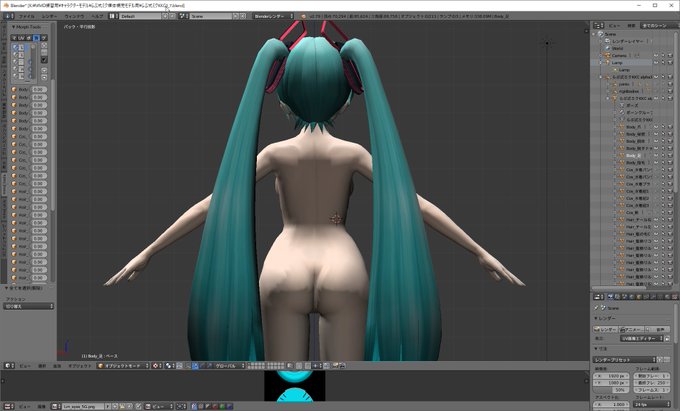Image resolution: width=680 pixels, height=411 pixels.
Task: Select the rotate manipulator icon
Action: (x=202, y=366)
